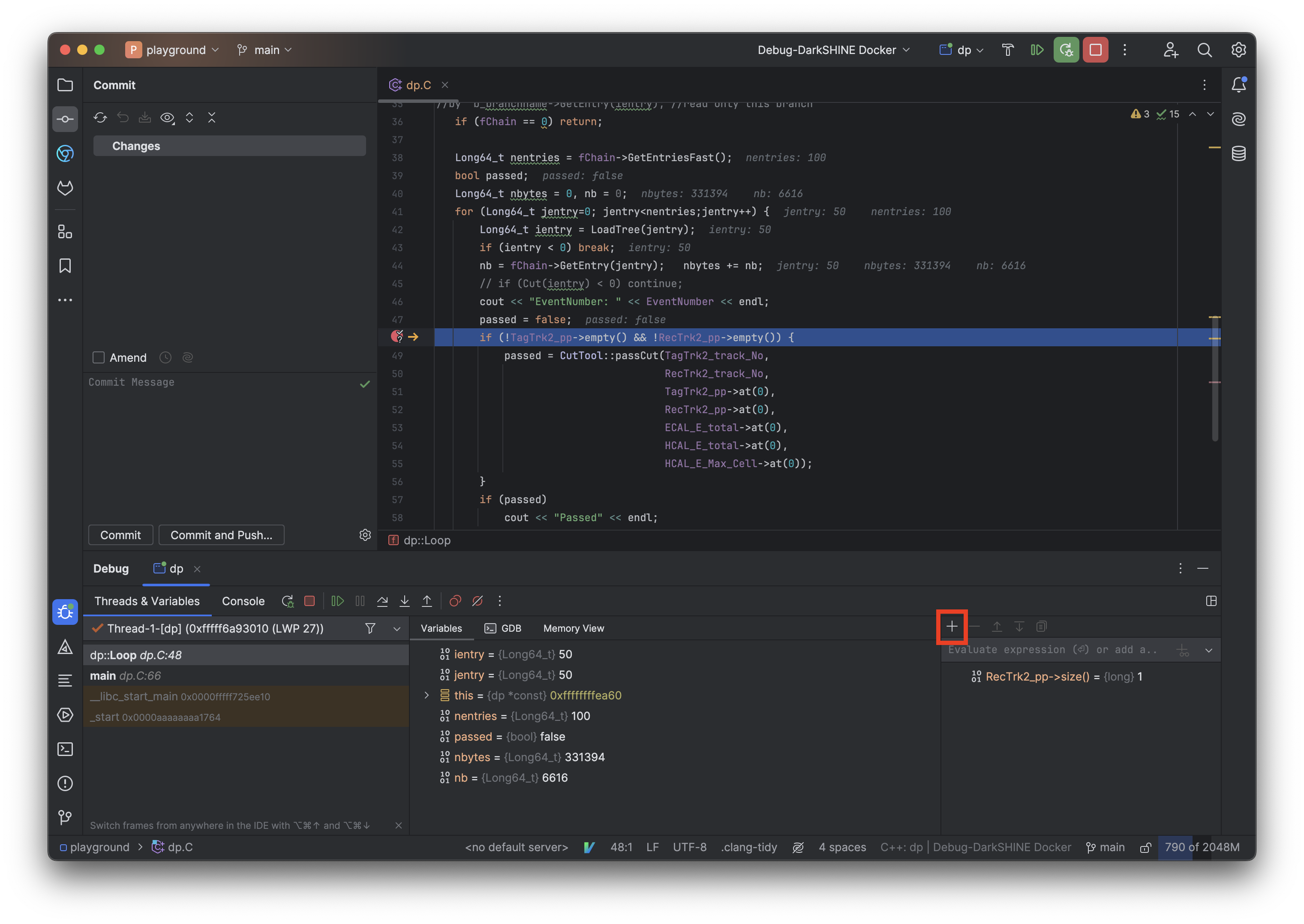
Task: Click the memory indicator 790 of 2048M
Action: (1202, 846)
